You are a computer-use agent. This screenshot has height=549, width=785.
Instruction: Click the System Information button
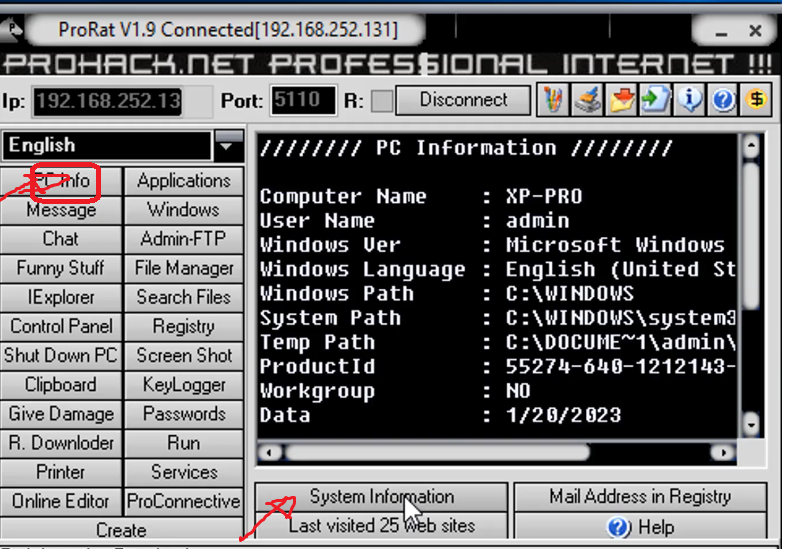pos(381,497)
